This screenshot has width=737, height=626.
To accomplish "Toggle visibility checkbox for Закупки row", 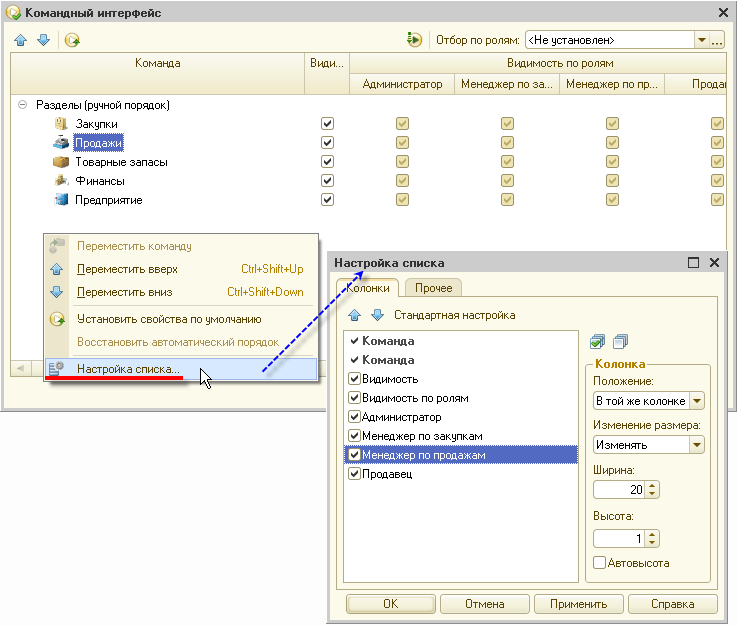I will [327, 124].
